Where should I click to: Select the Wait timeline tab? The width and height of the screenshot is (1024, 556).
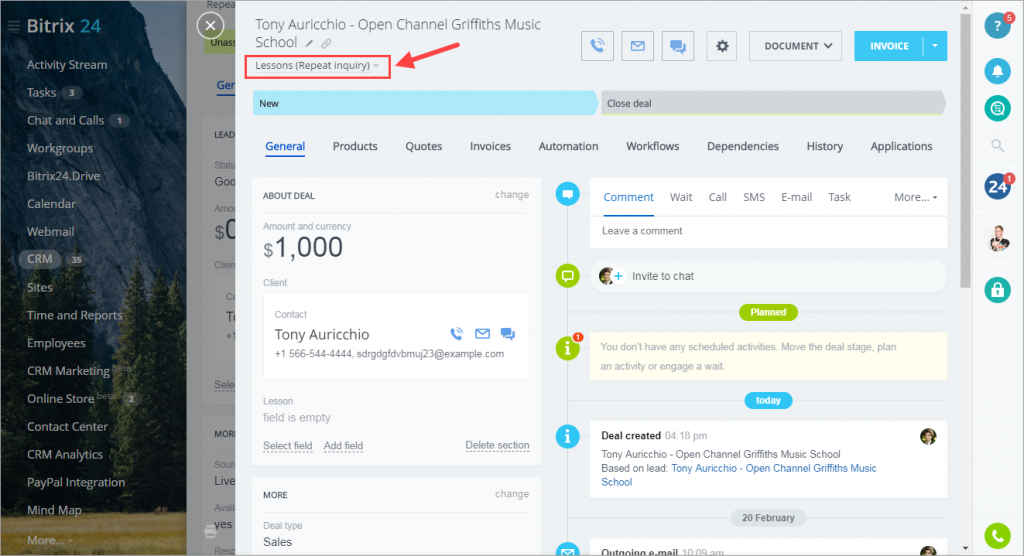coord(681,197)
